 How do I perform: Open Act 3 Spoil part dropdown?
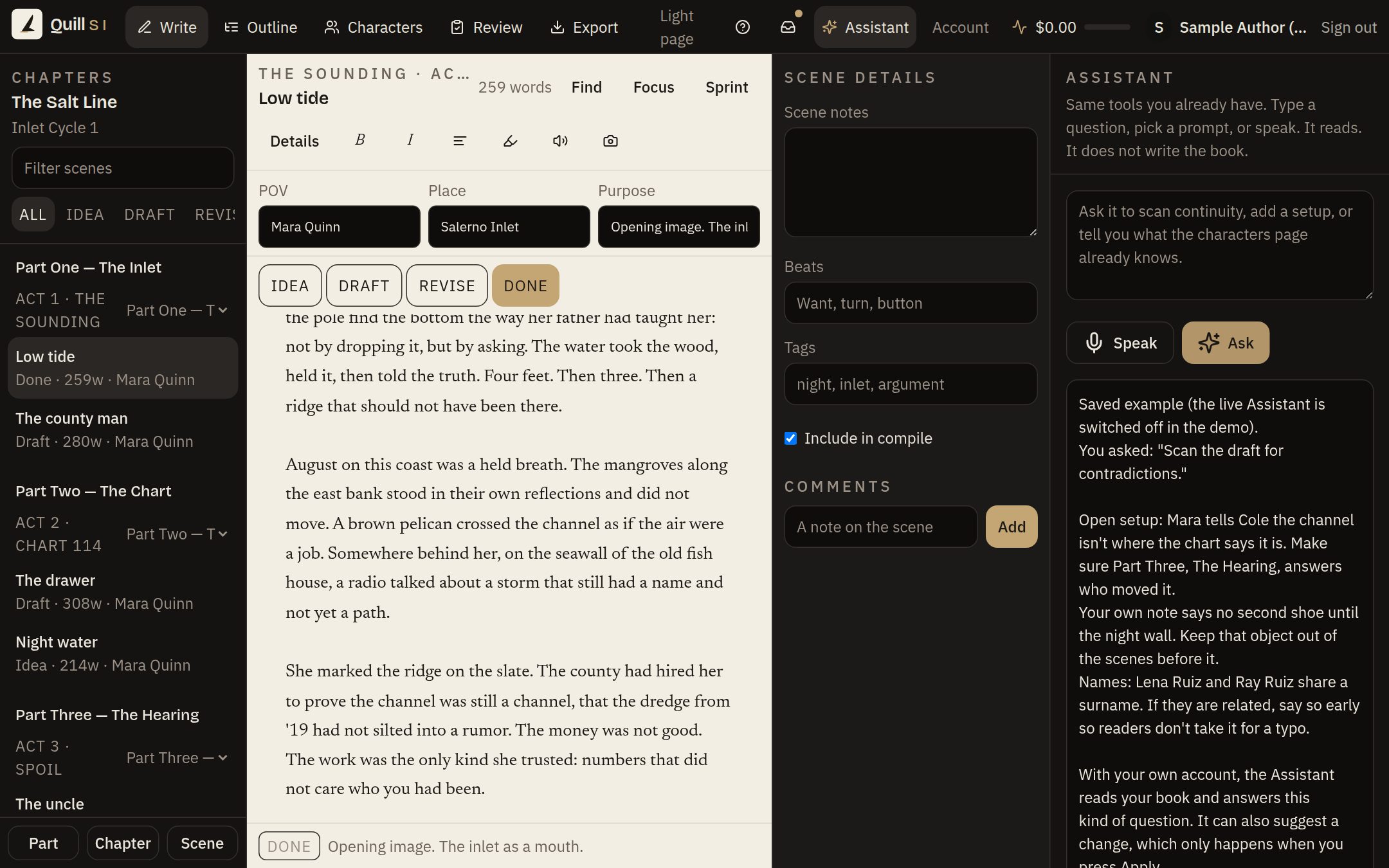[177, 757]
